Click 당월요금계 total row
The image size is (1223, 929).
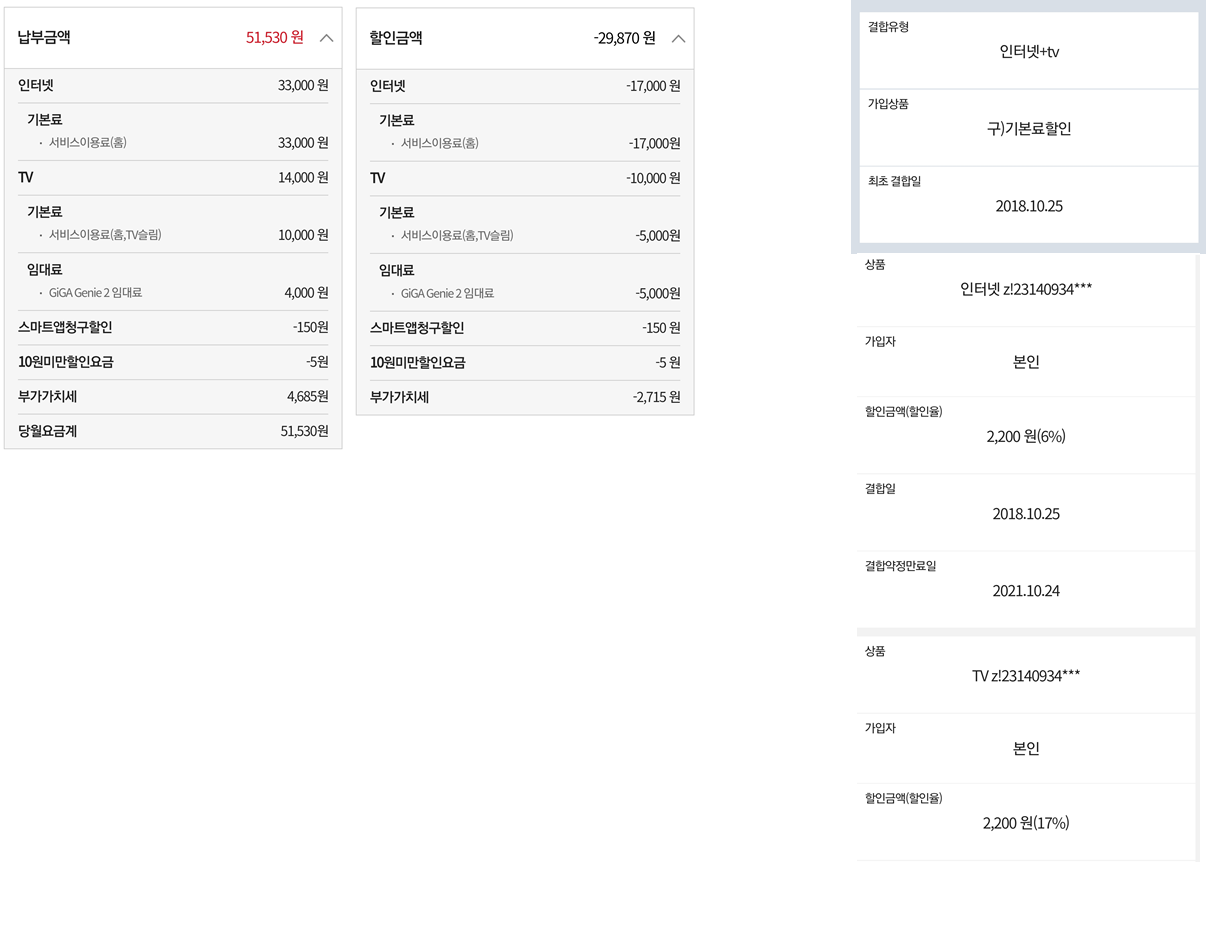[x=48, y=431]
